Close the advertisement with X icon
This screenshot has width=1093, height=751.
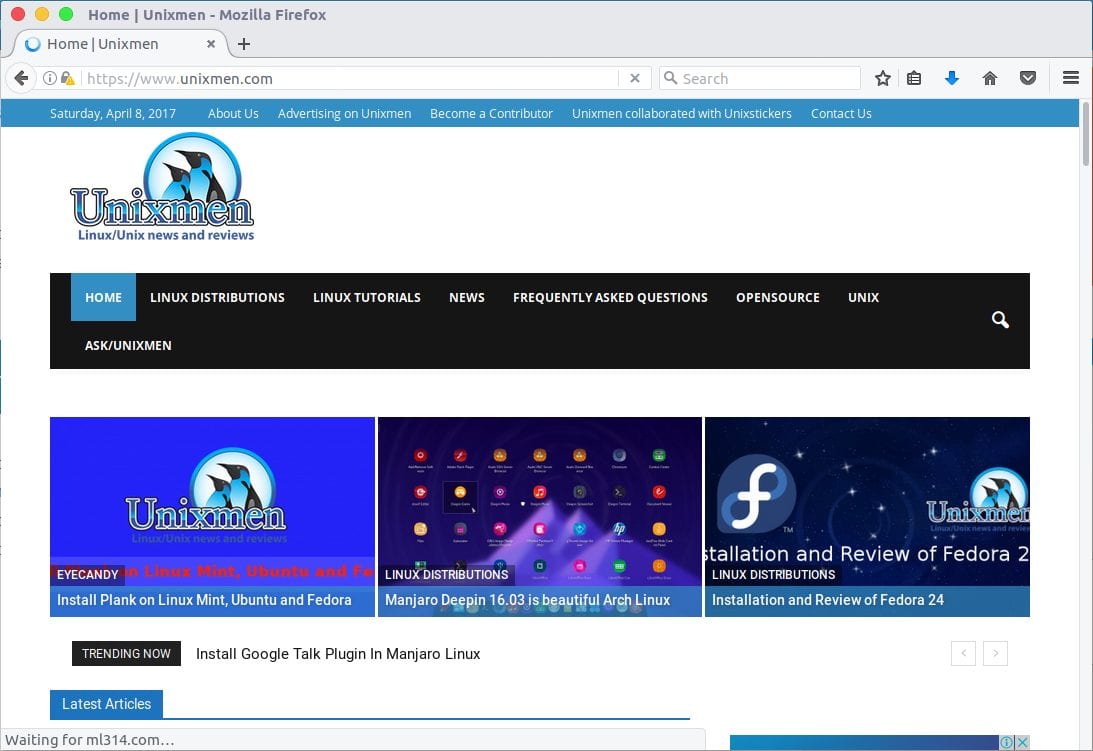coord(1022,743)
